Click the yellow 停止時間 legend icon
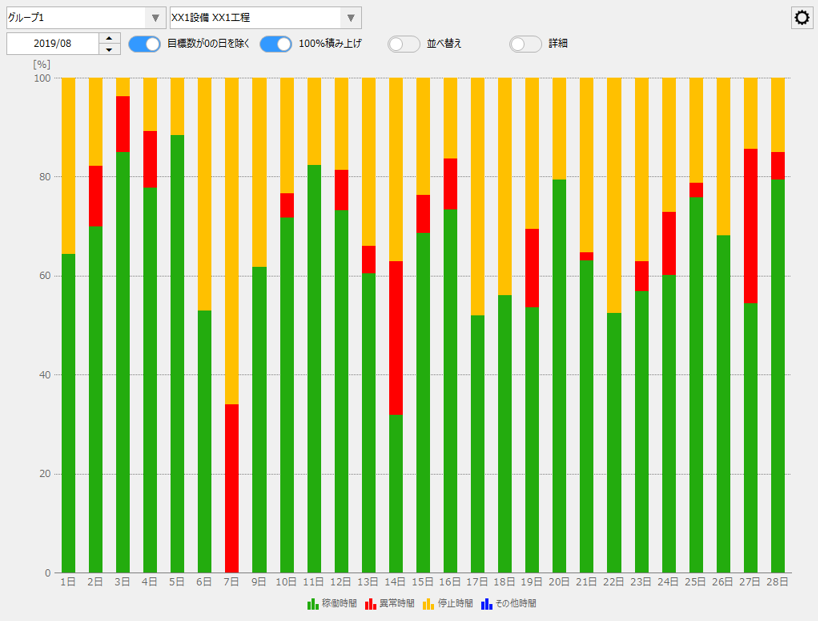 click(x=428, y=605)
